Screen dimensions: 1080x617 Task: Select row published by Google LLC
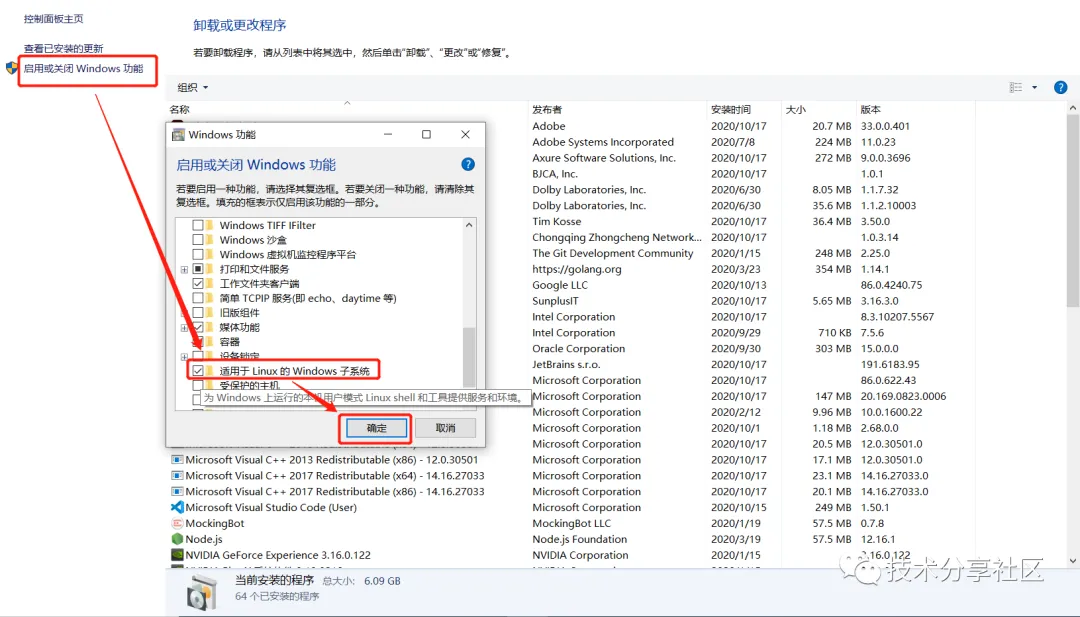pos(560,285)
